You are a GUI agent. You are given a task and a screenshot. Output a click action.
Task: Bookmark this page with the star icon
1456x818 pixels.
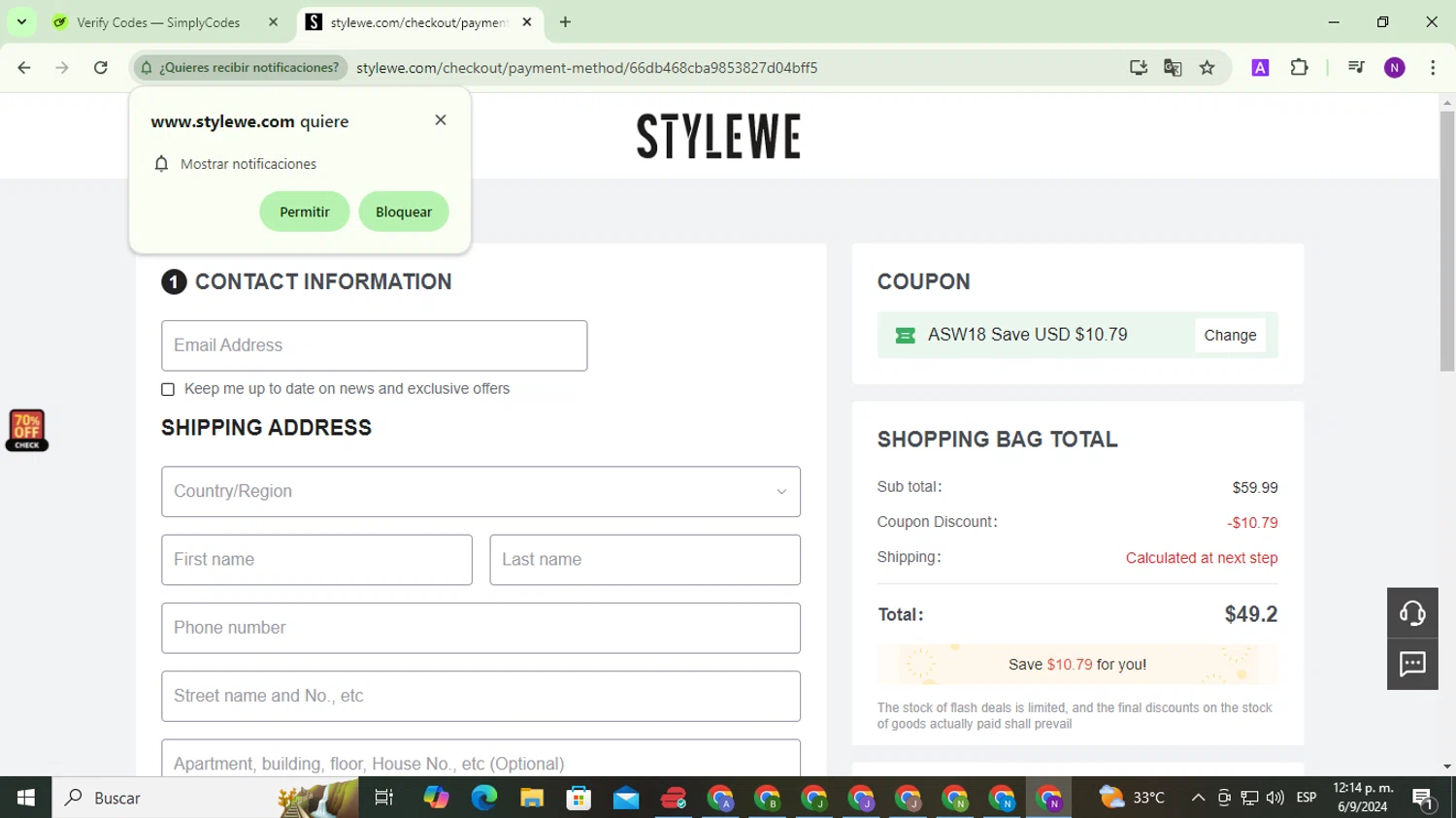(x=1208, y=68)
